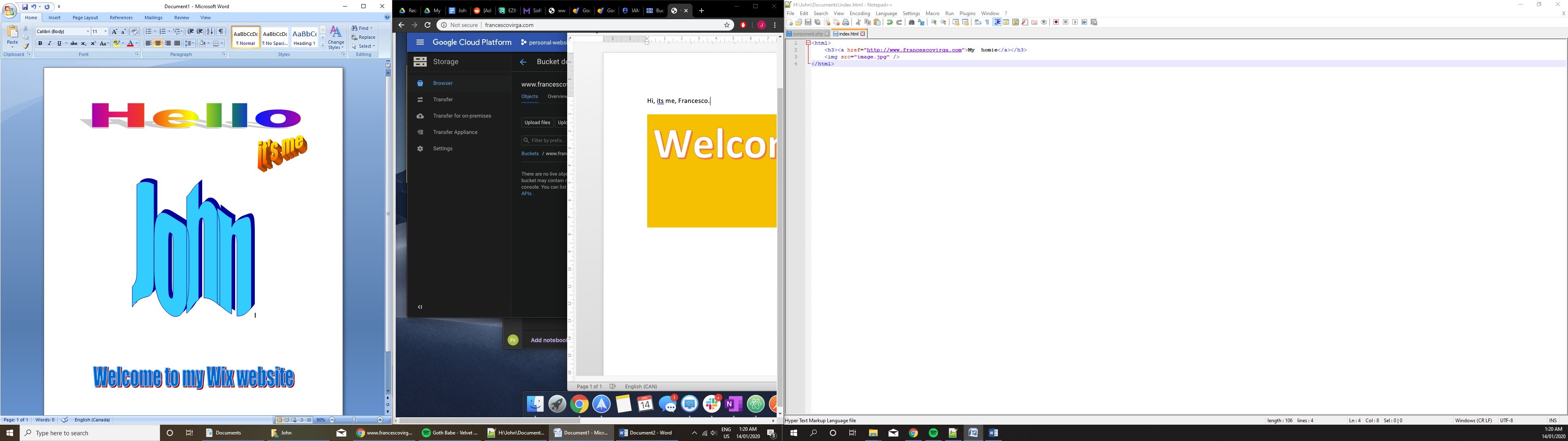1568x441 pixels.
Task: Open the Page Layout ribbon tab
Action: pos(85,18)
